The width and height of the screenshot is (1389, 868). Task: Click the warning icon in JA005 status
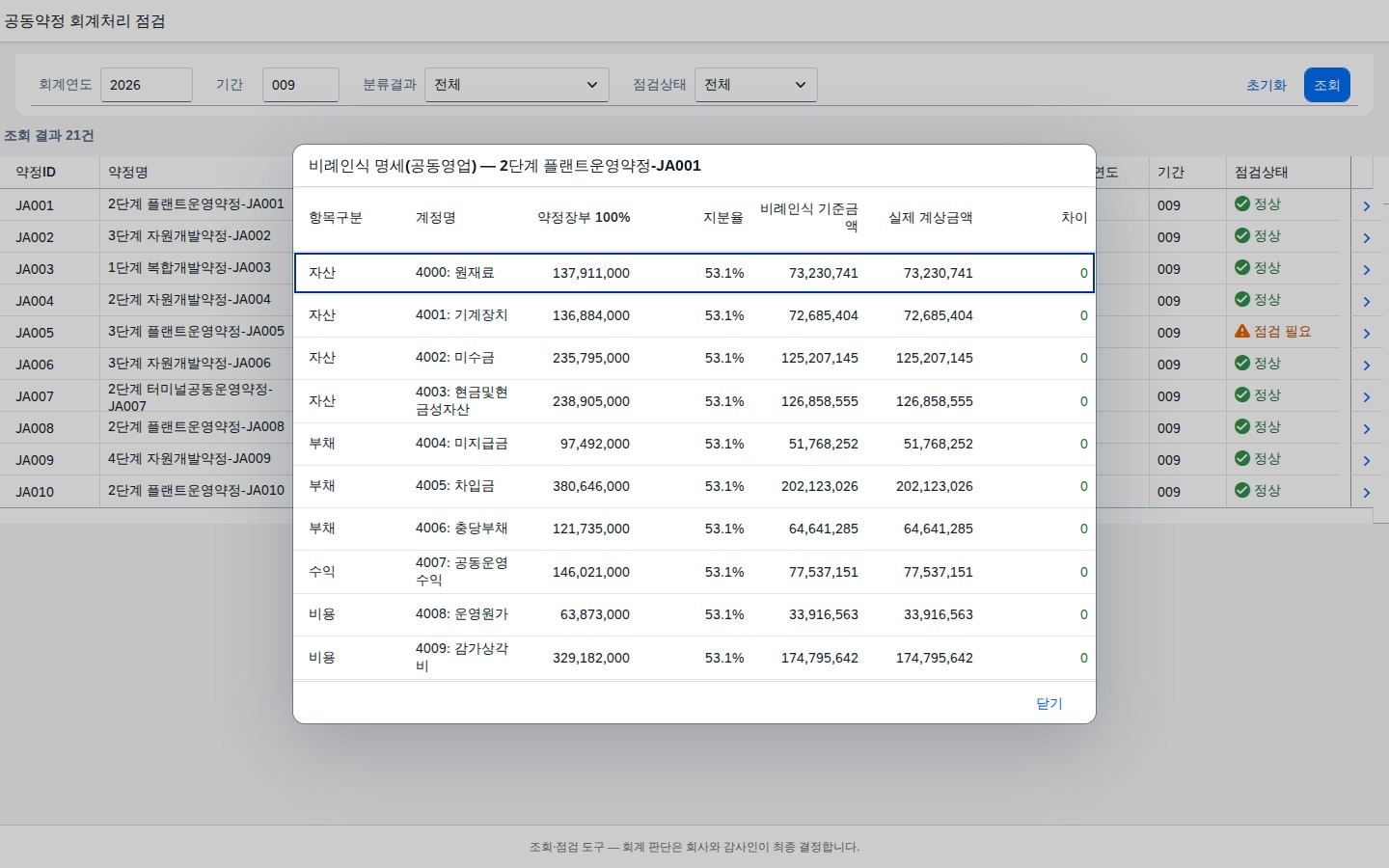(1242, 331)
